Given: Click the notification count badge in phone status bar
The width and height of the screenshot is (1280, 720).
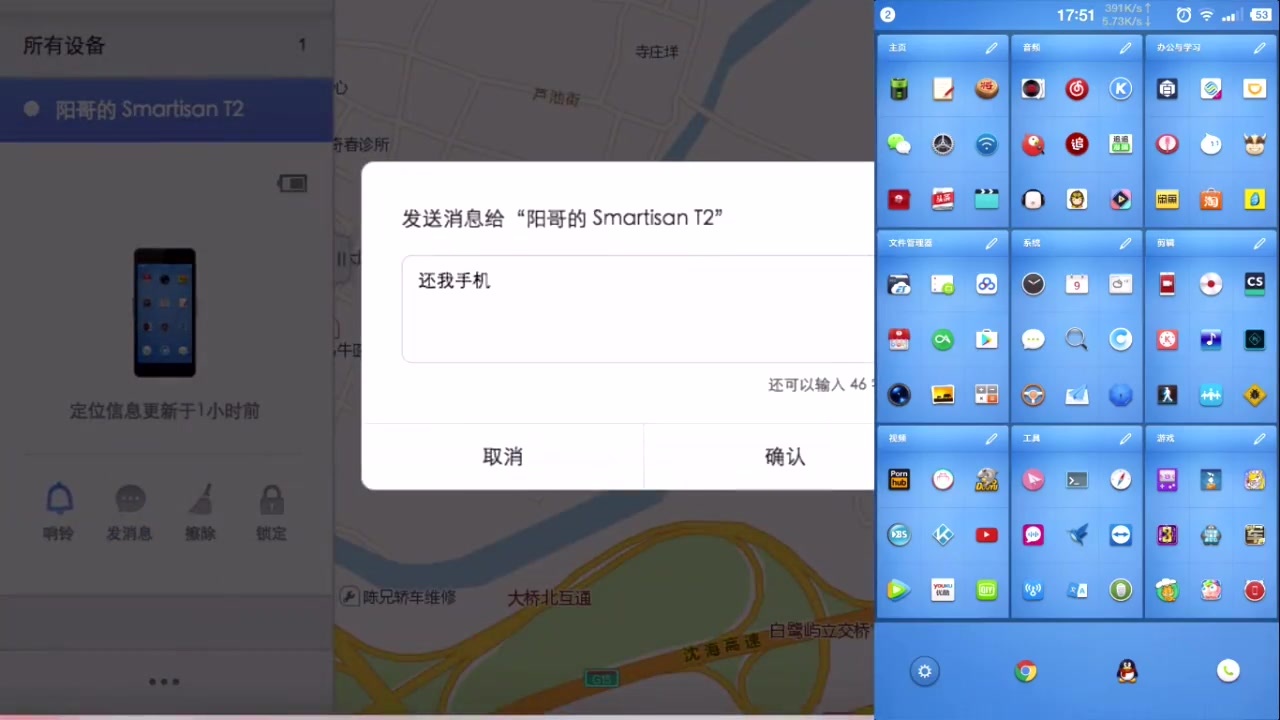Looking at the screenshot, I should (887, 15).
